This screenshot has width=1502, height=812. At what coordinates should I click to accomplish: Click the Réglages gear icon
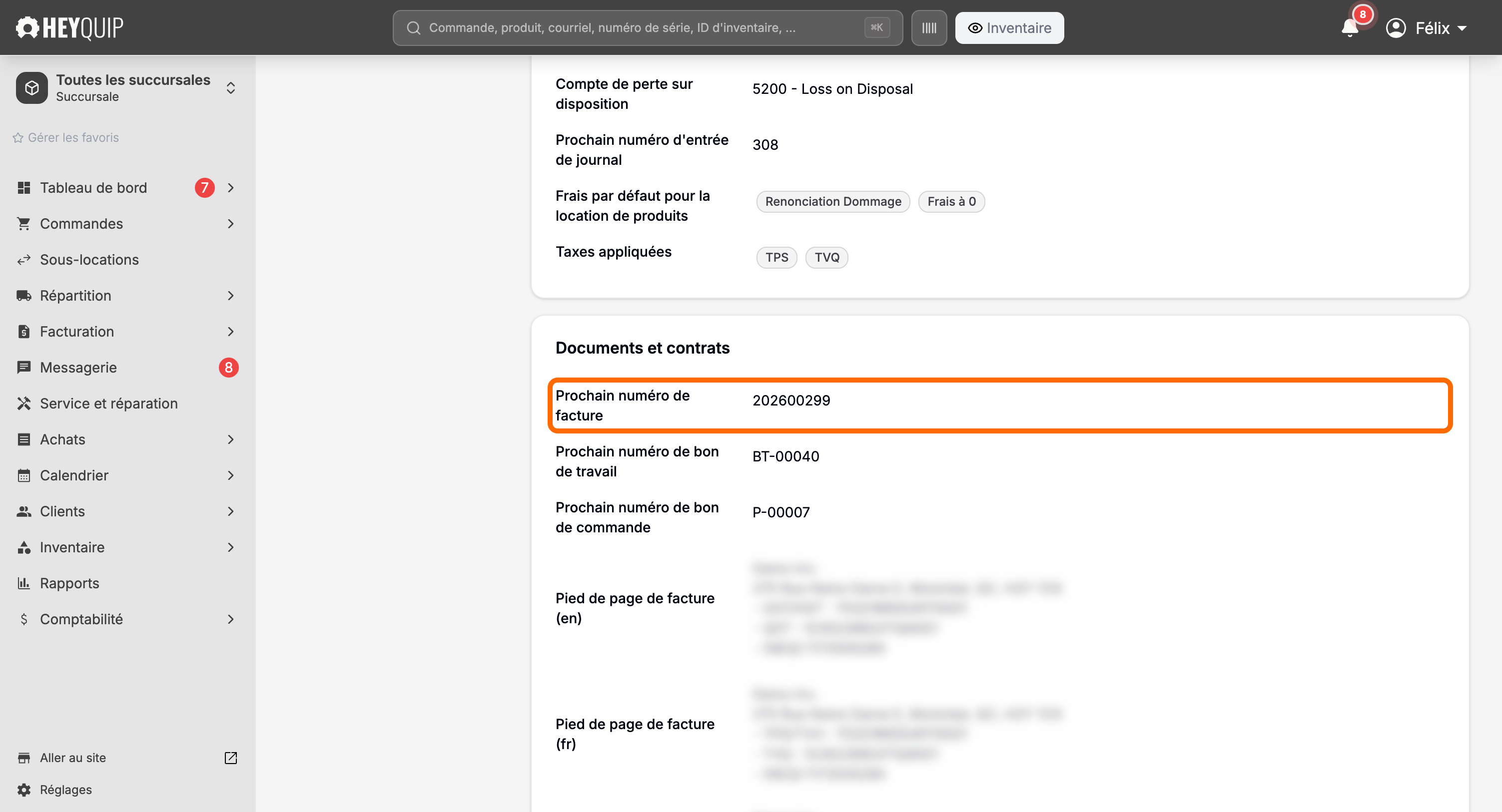pos(24,789)
